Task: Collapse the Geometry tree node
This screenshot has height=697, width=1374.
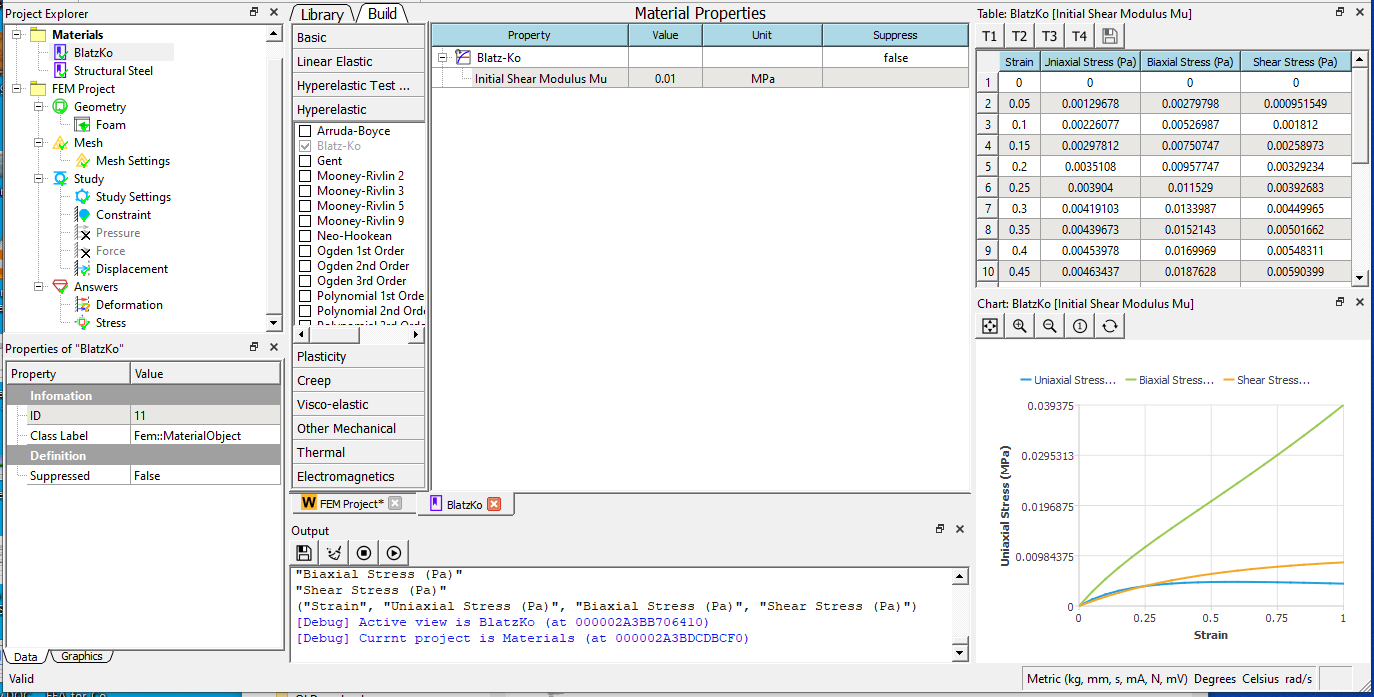Action: click(39, 107)
